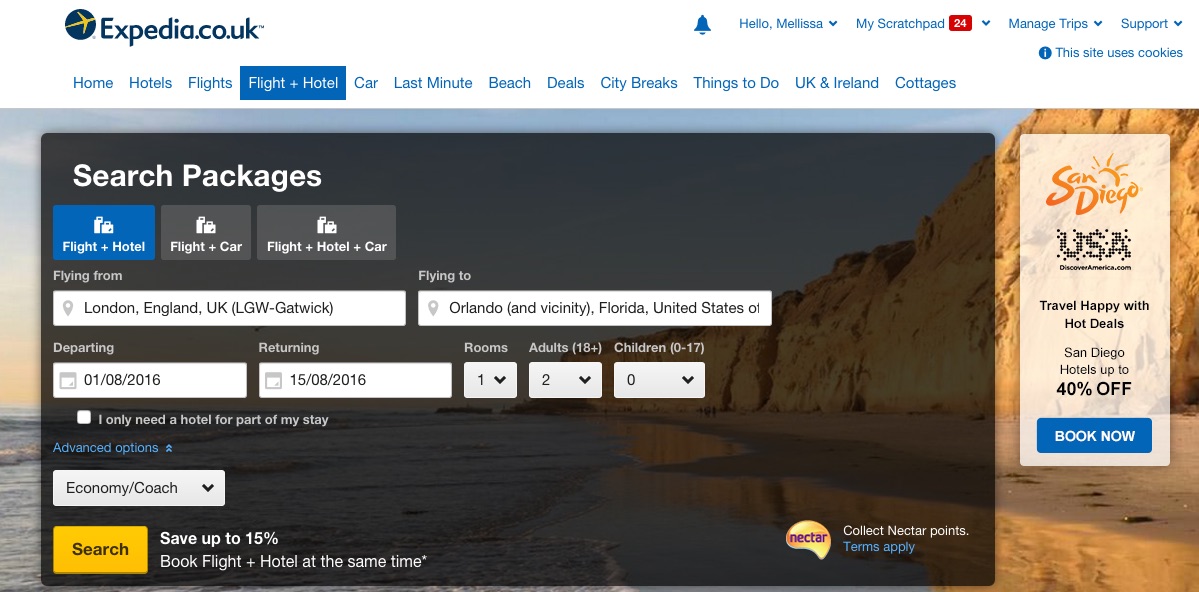Open the Departing date calendar icon
Image resolution: width=1199 pixels, height=592 pixels.
[67, 380]
